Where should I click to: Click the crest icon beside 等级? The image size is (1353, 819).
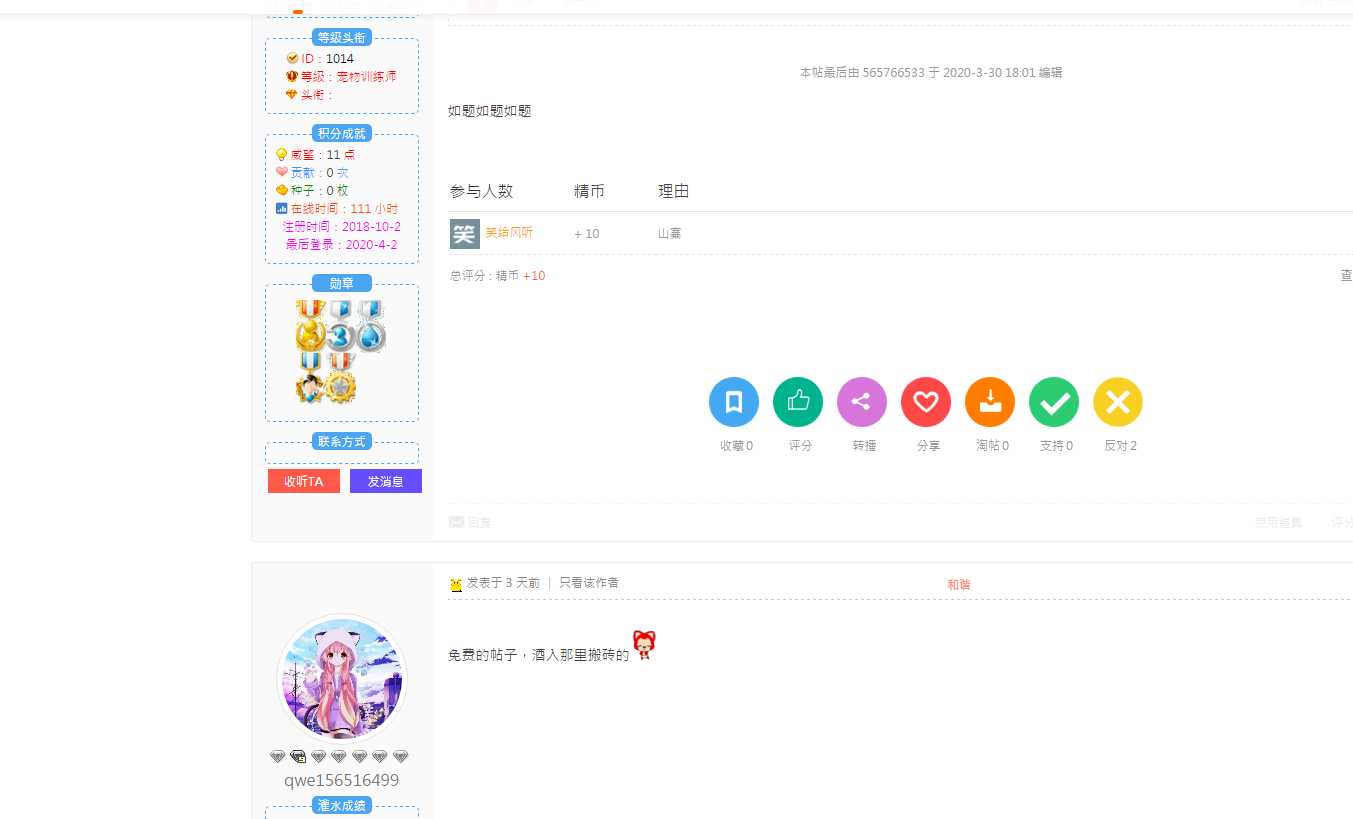coord(292,76)
